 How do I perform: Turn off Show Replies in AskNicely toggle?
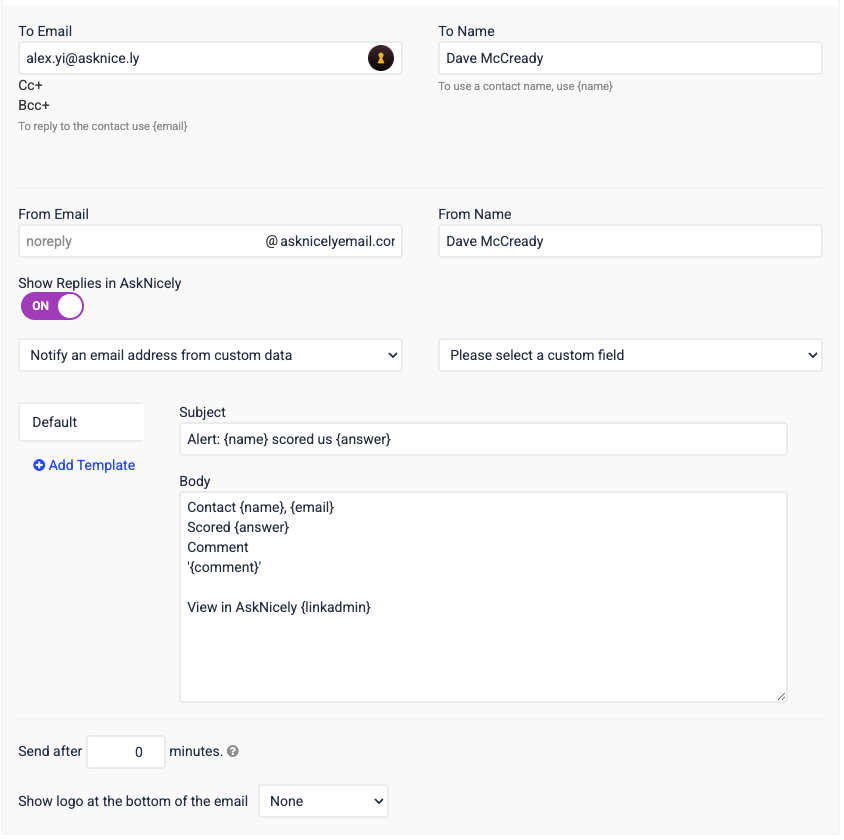point(52,306)
